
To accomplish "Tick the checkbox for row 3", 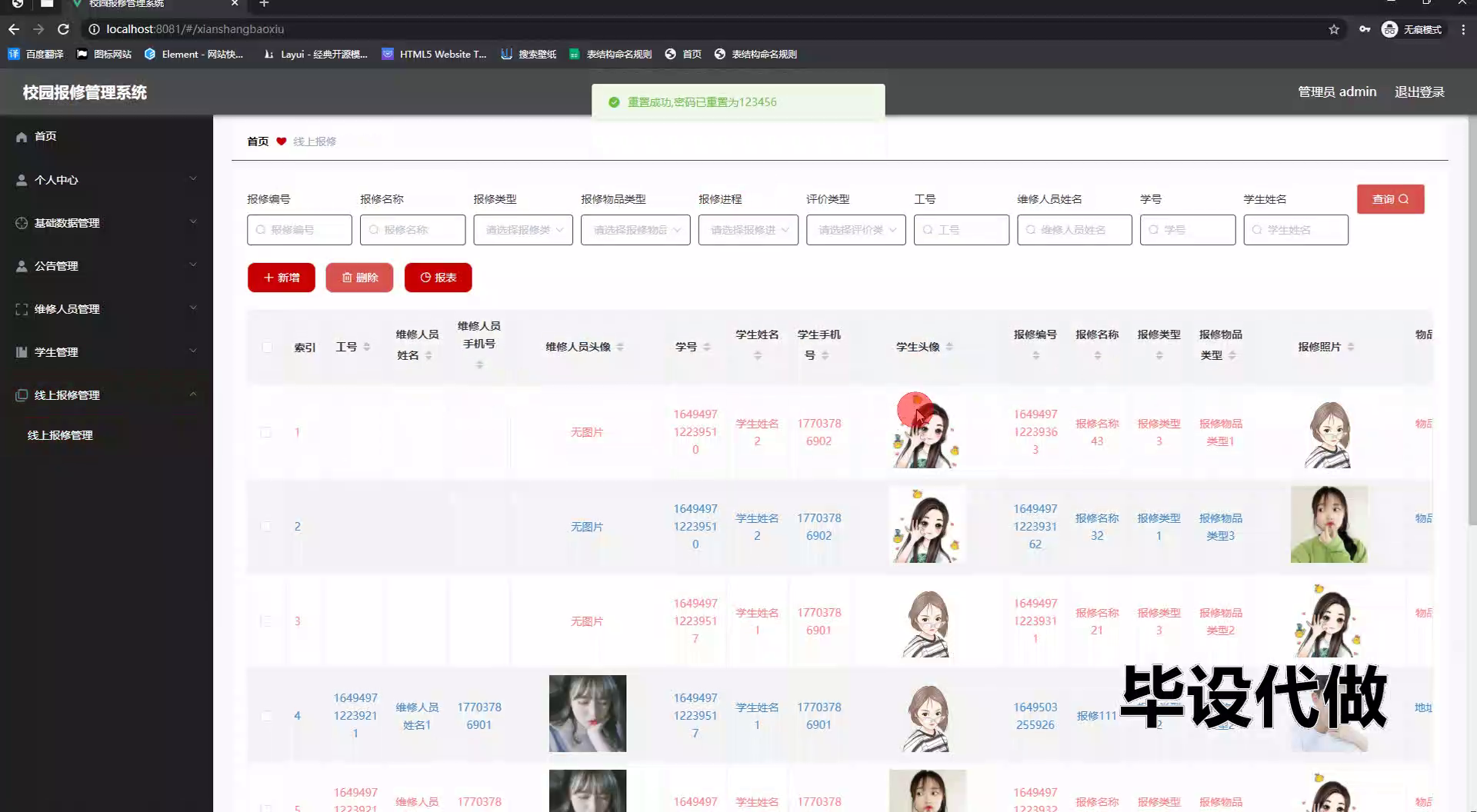I will pyautogui.click(x=266, y=621).
